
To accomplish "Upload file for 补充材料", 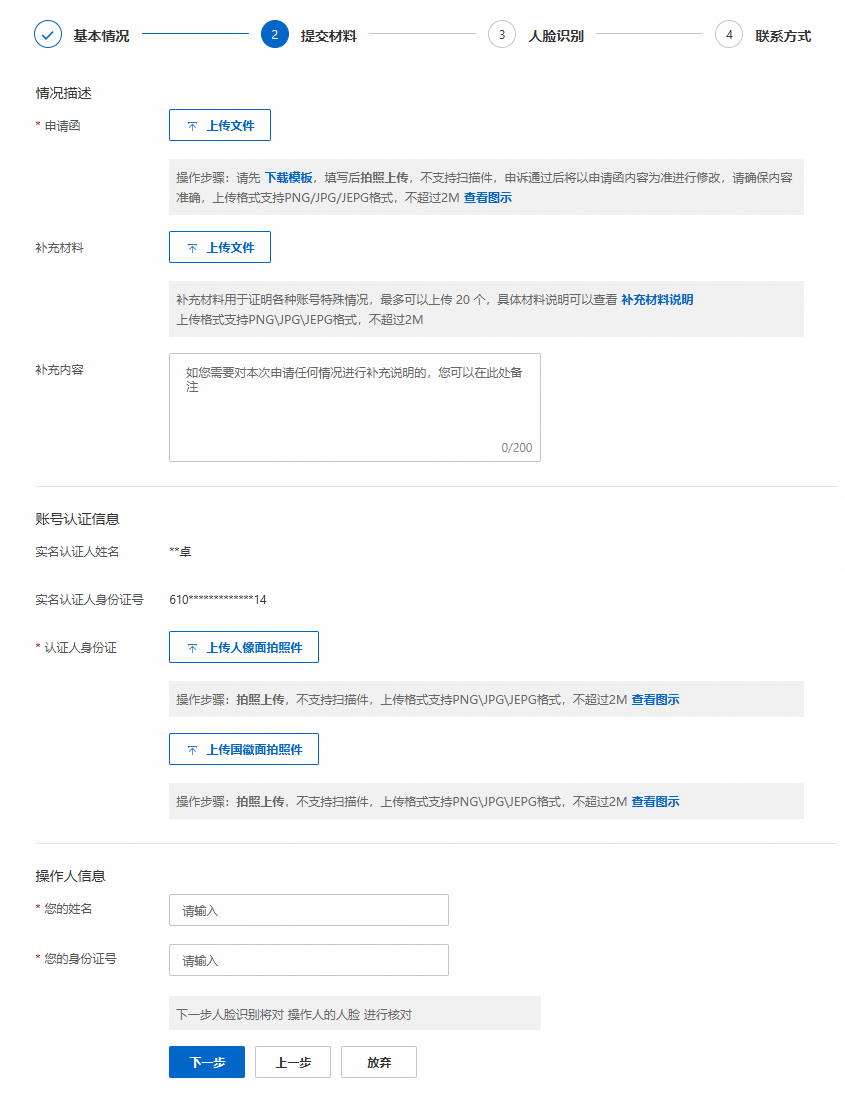I will pyautogui.click(x=220, y=247).
